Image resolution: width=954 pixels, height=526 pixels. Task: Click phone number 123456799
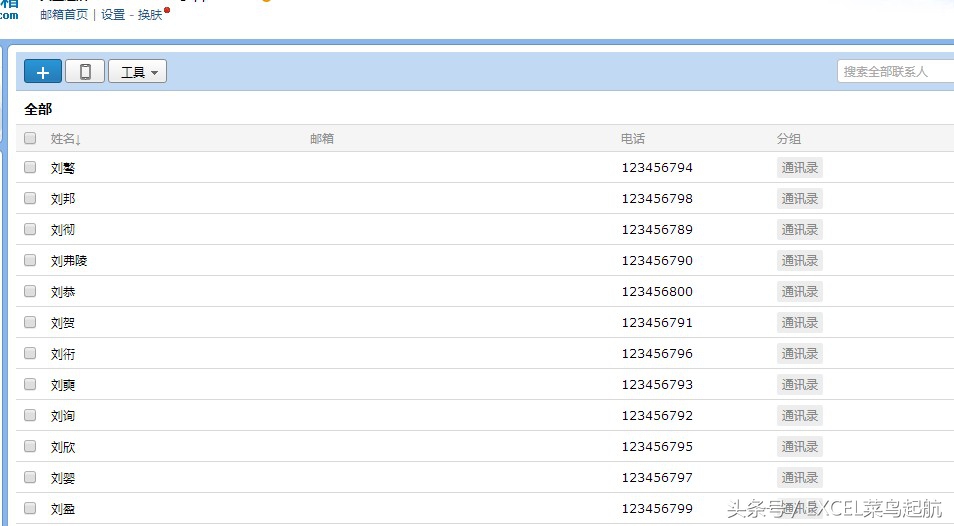(657, 509)
